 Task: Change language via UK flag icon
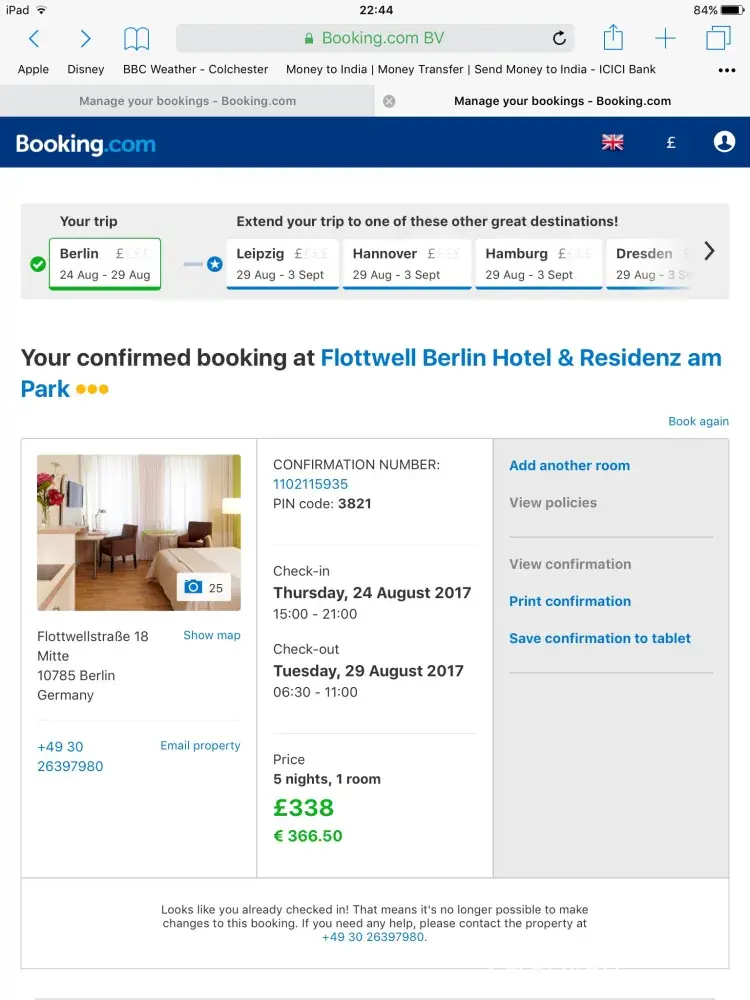tap(613, 142)
